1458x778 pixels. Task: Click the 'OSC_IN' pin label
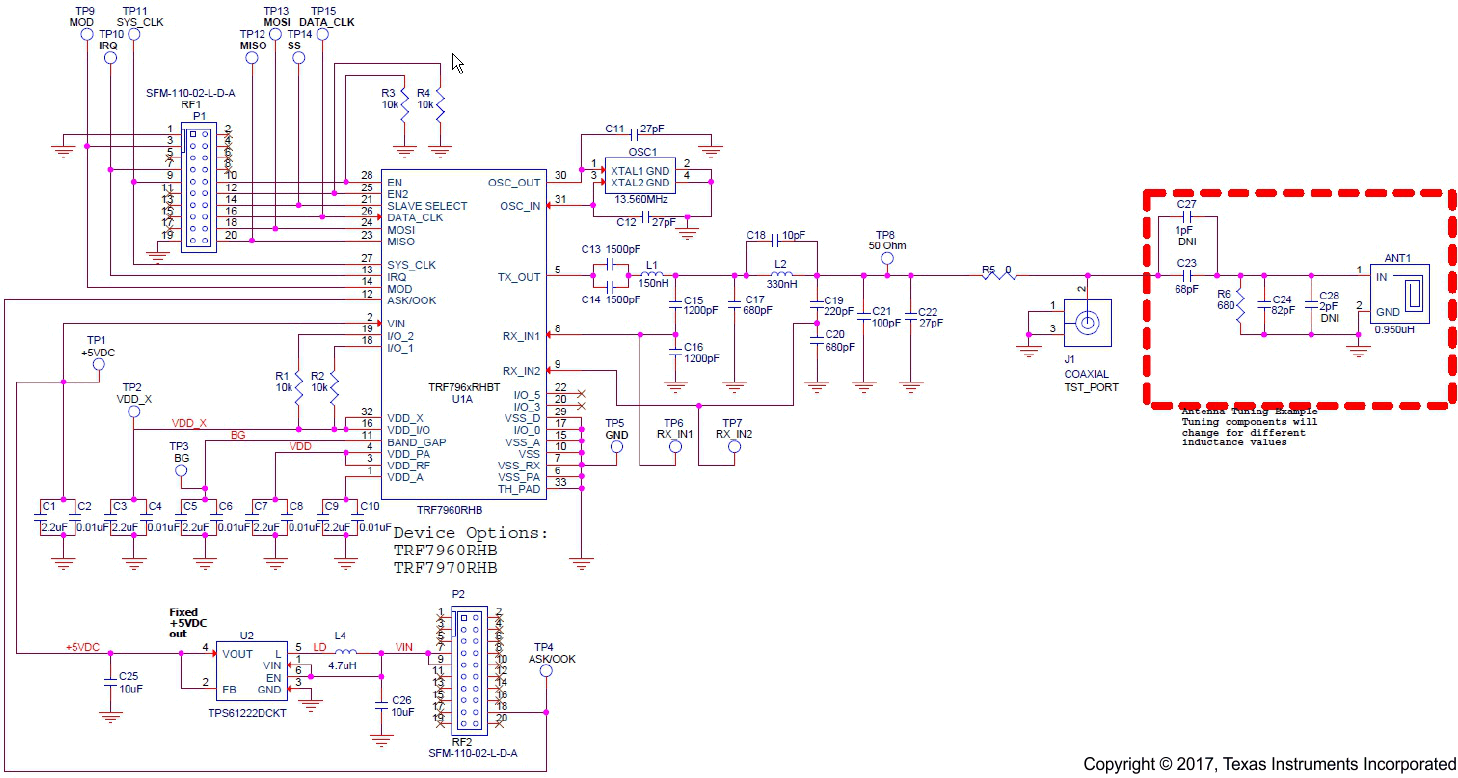tap(521, 206)
